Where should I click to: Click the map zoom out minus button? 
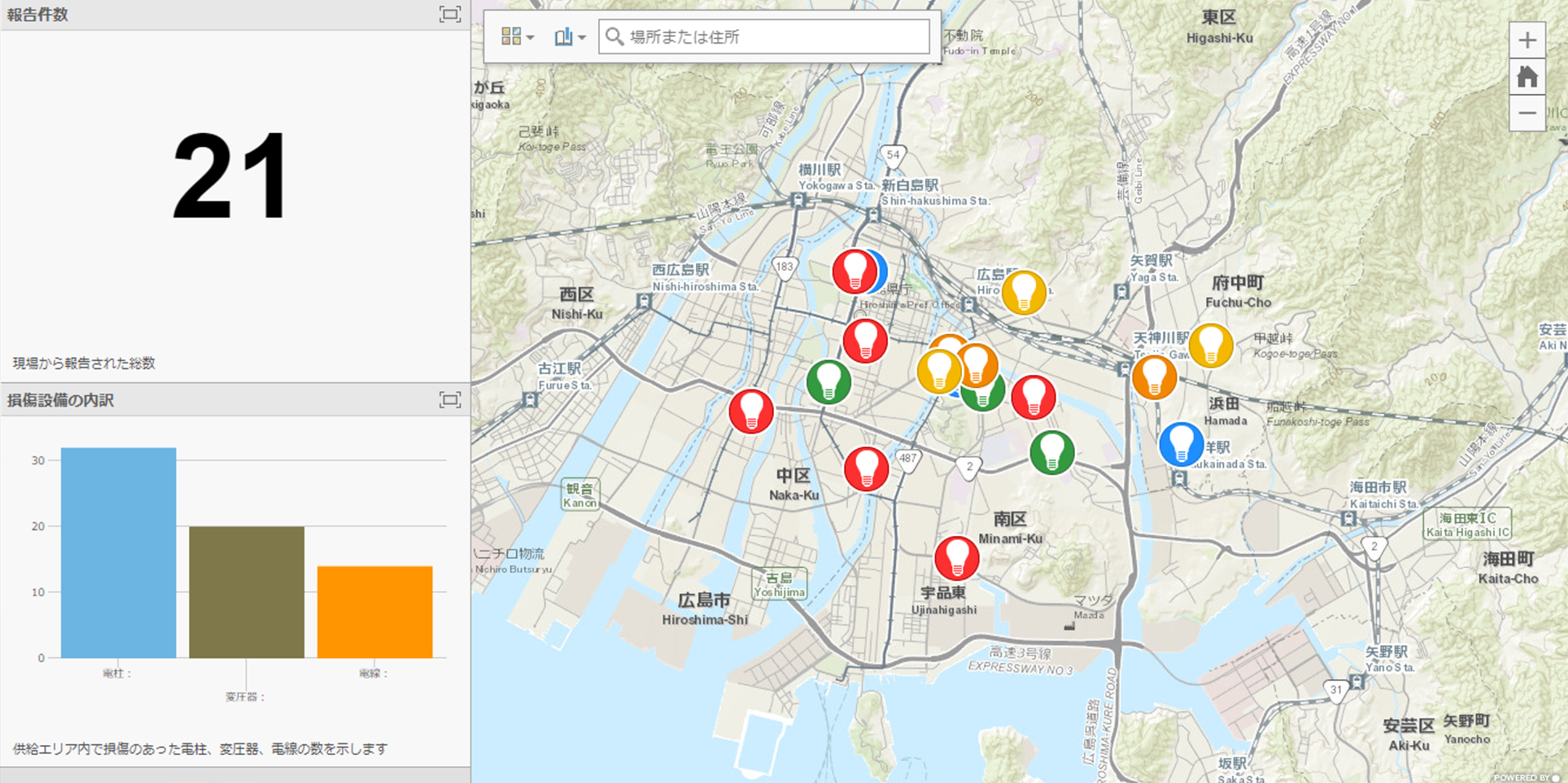(1527, 113)
